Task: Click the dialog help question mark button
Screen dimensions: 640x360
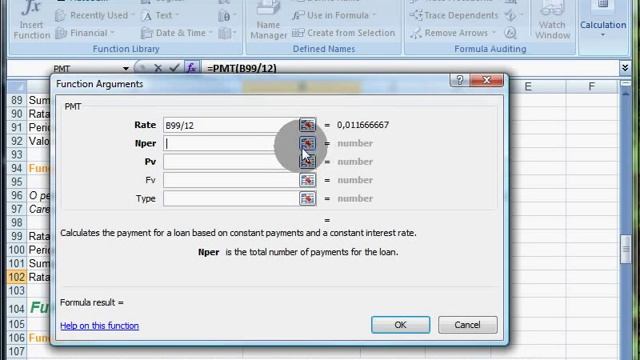Action: [x=460, y=80]
